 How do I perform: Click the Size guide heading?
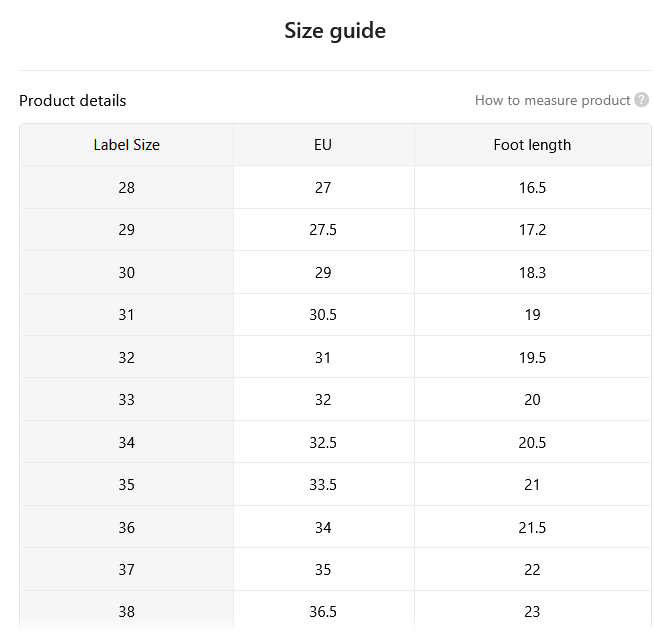coord(335,31)
